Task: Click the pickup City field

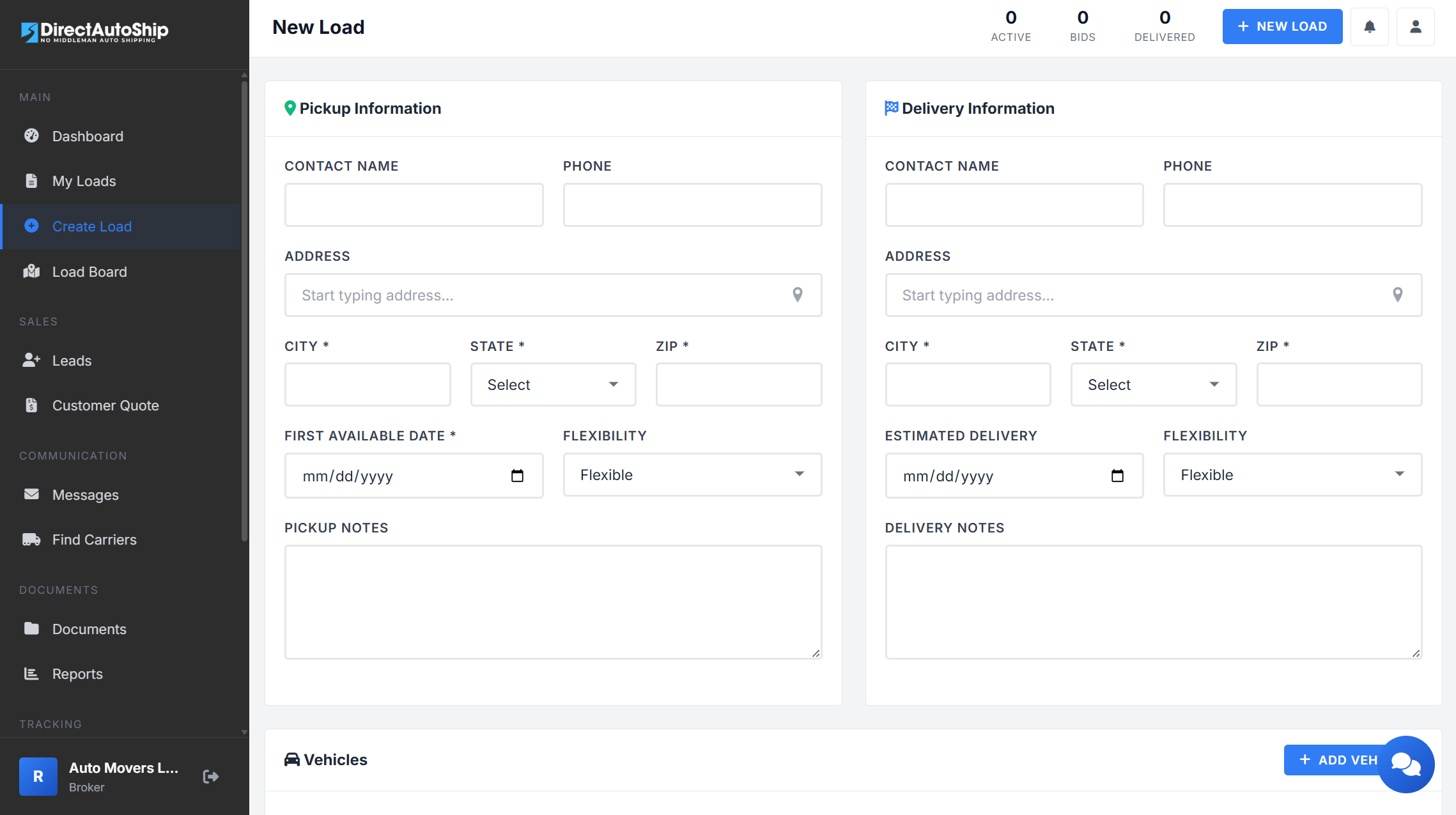Action: [368, 384]
